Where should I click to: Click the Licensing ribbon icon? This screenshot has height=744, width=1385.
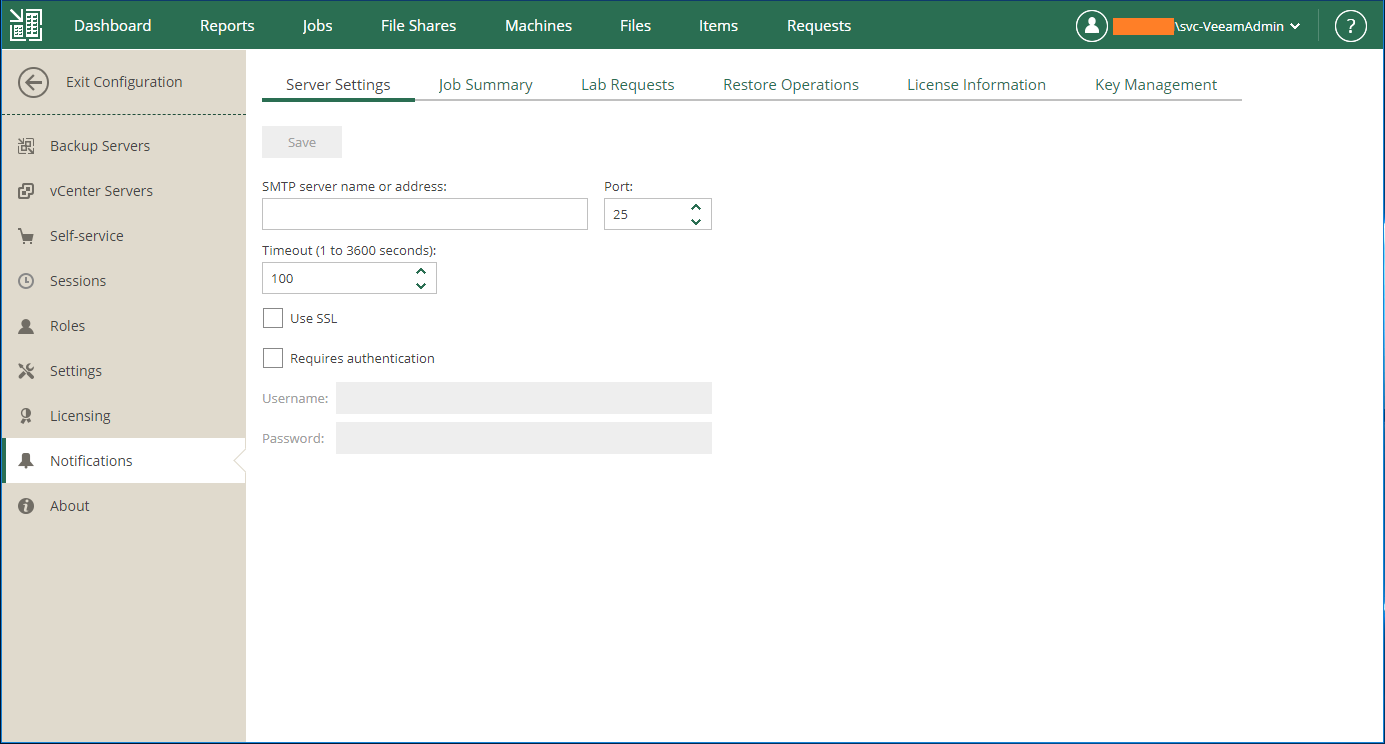point(27,416)
